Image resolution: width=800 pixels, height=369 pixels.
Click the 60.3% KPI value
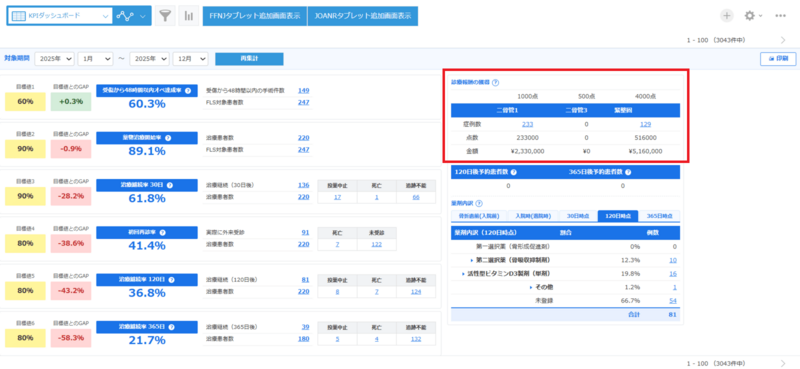tap(146, 104)
